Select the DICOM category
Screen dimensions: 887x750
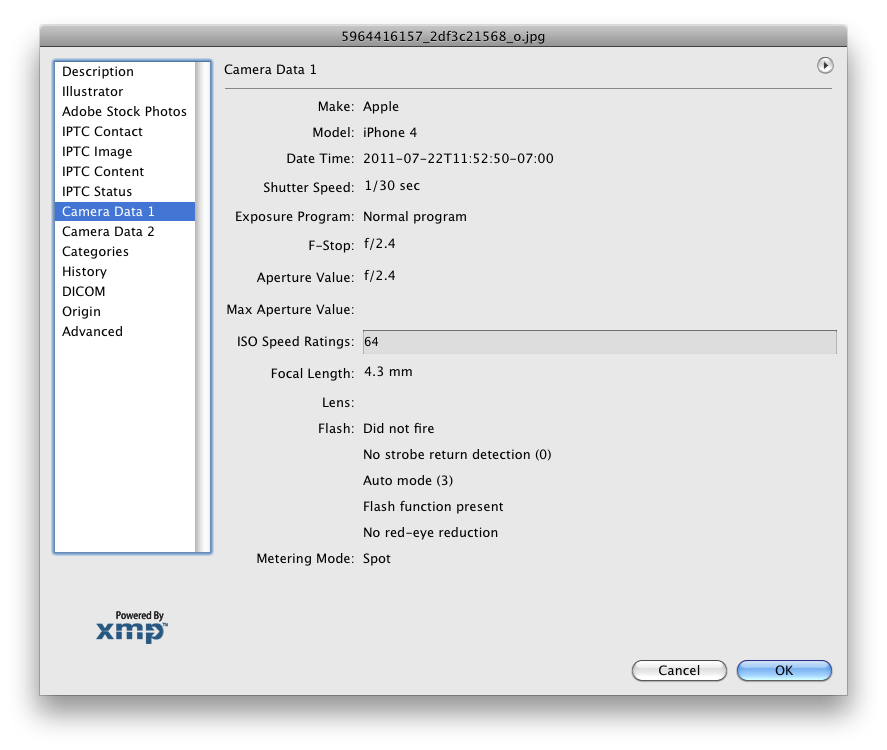125,291
